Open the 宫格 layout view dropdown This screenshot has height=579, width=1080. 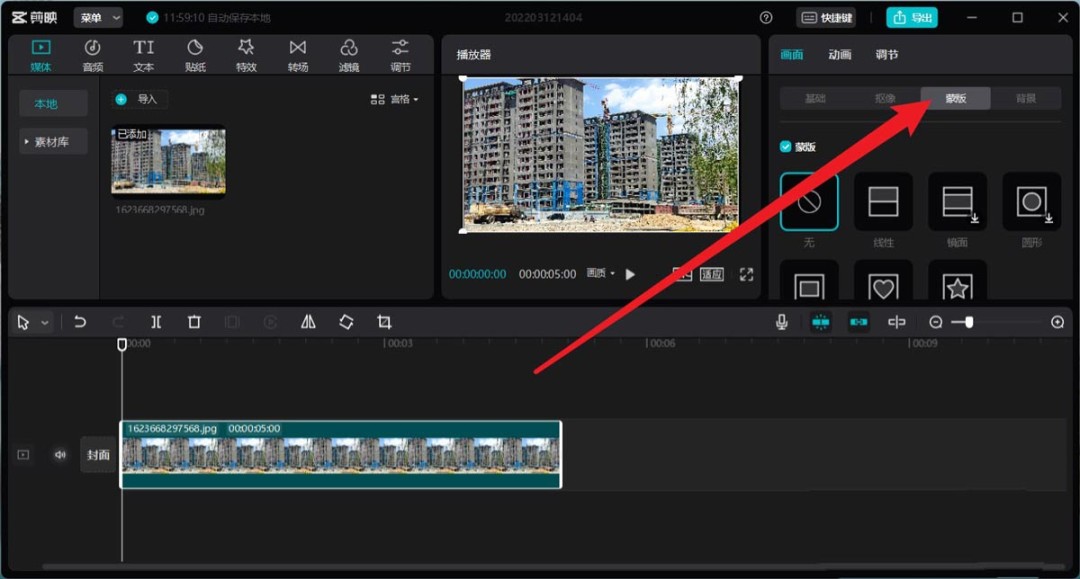point(399,98)
